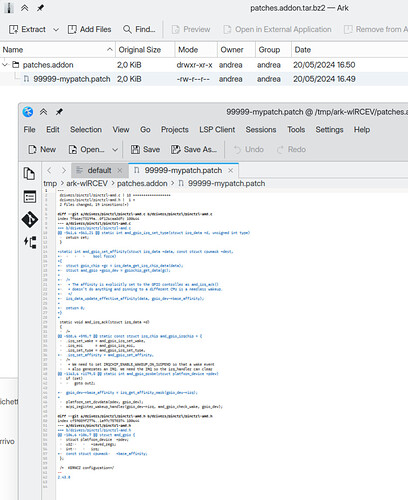Viewport: 408px width, 500px height.
Task: Toggle keep-above arrow on Ark titlebar
Action: click(25, 8)
